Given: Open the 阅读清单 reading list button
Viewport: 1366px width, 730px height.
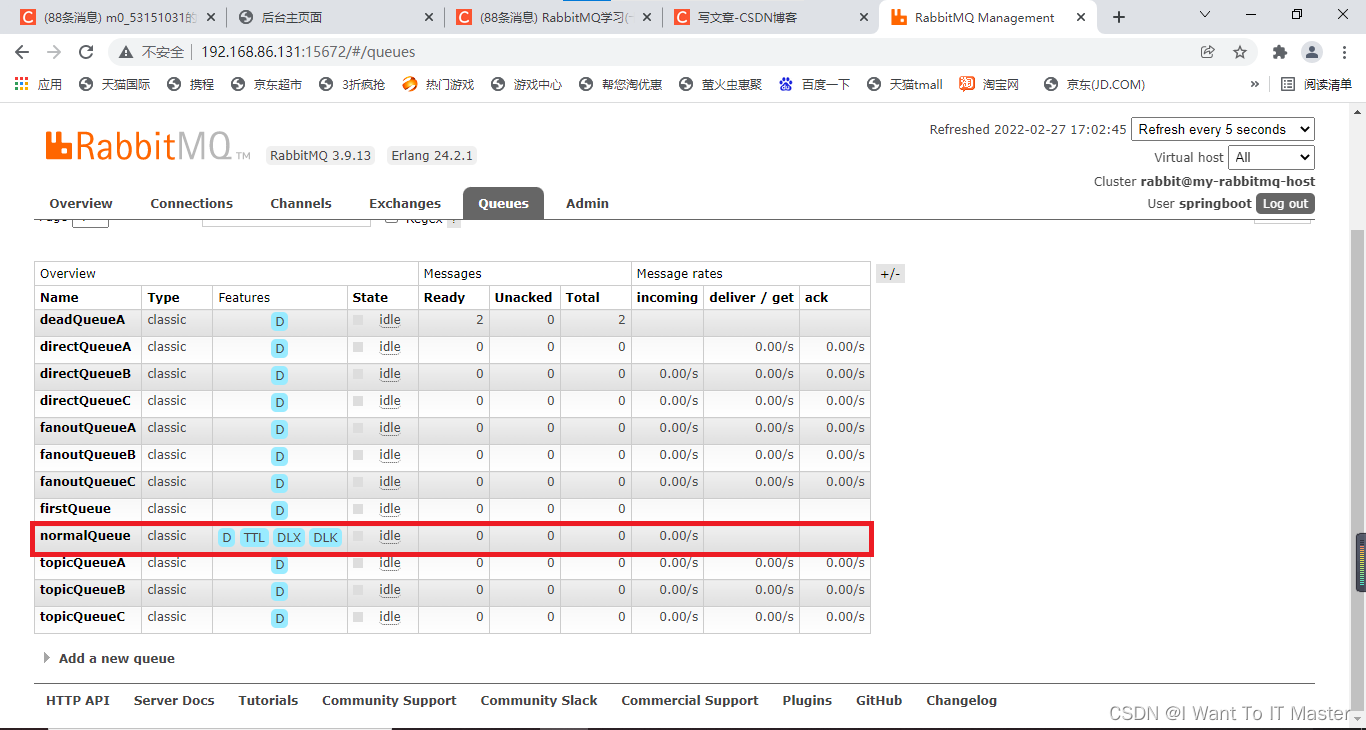Looking at the screenshot, I should tap(1317, 84).
